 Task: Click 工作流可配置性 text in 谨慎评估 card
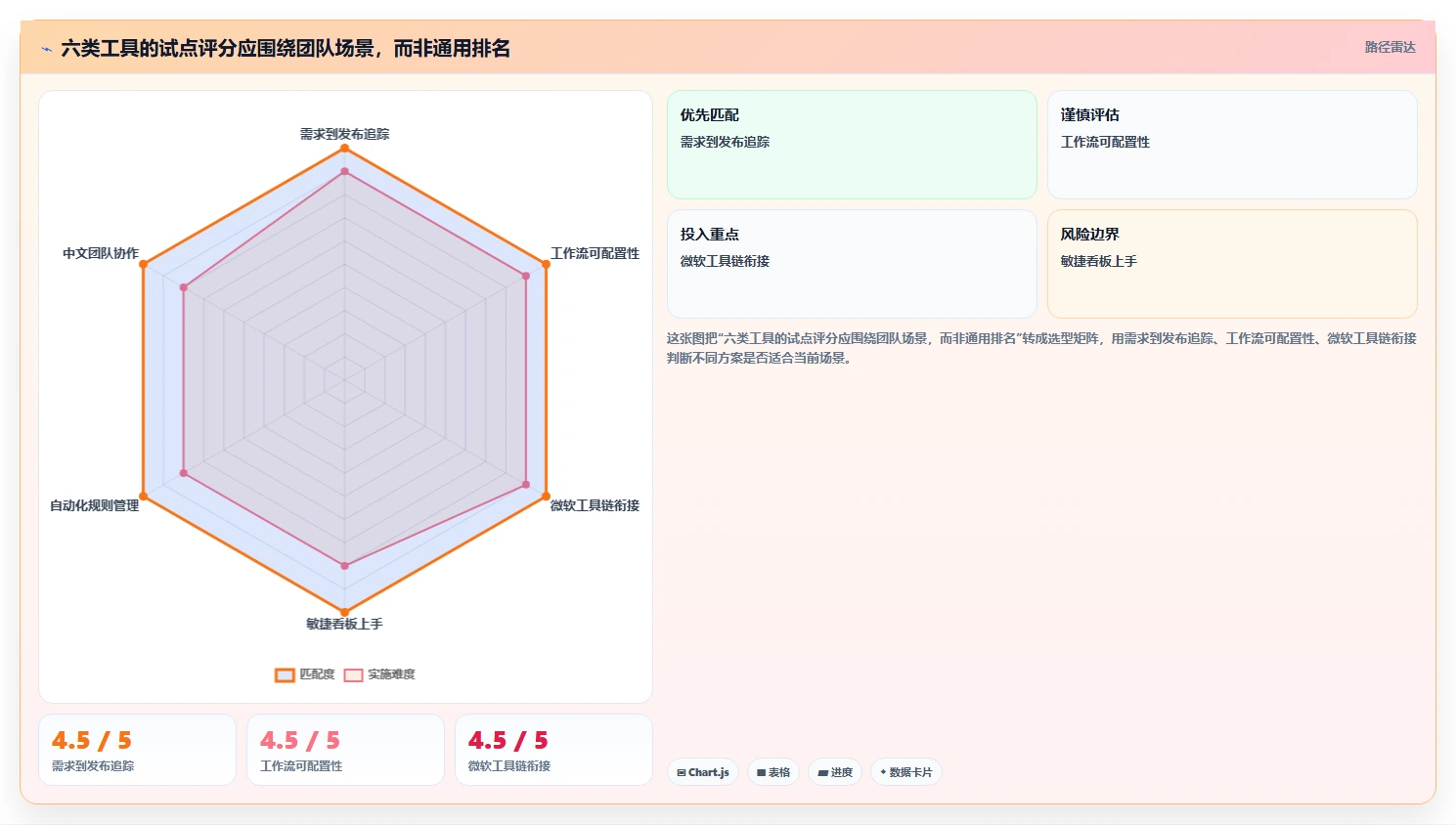point(1105,142)
